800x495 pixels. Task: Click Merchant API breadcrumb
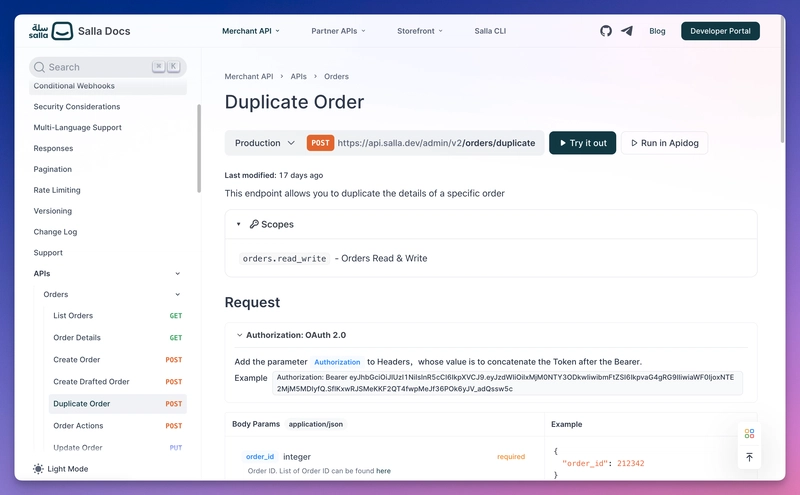(249, 77)
